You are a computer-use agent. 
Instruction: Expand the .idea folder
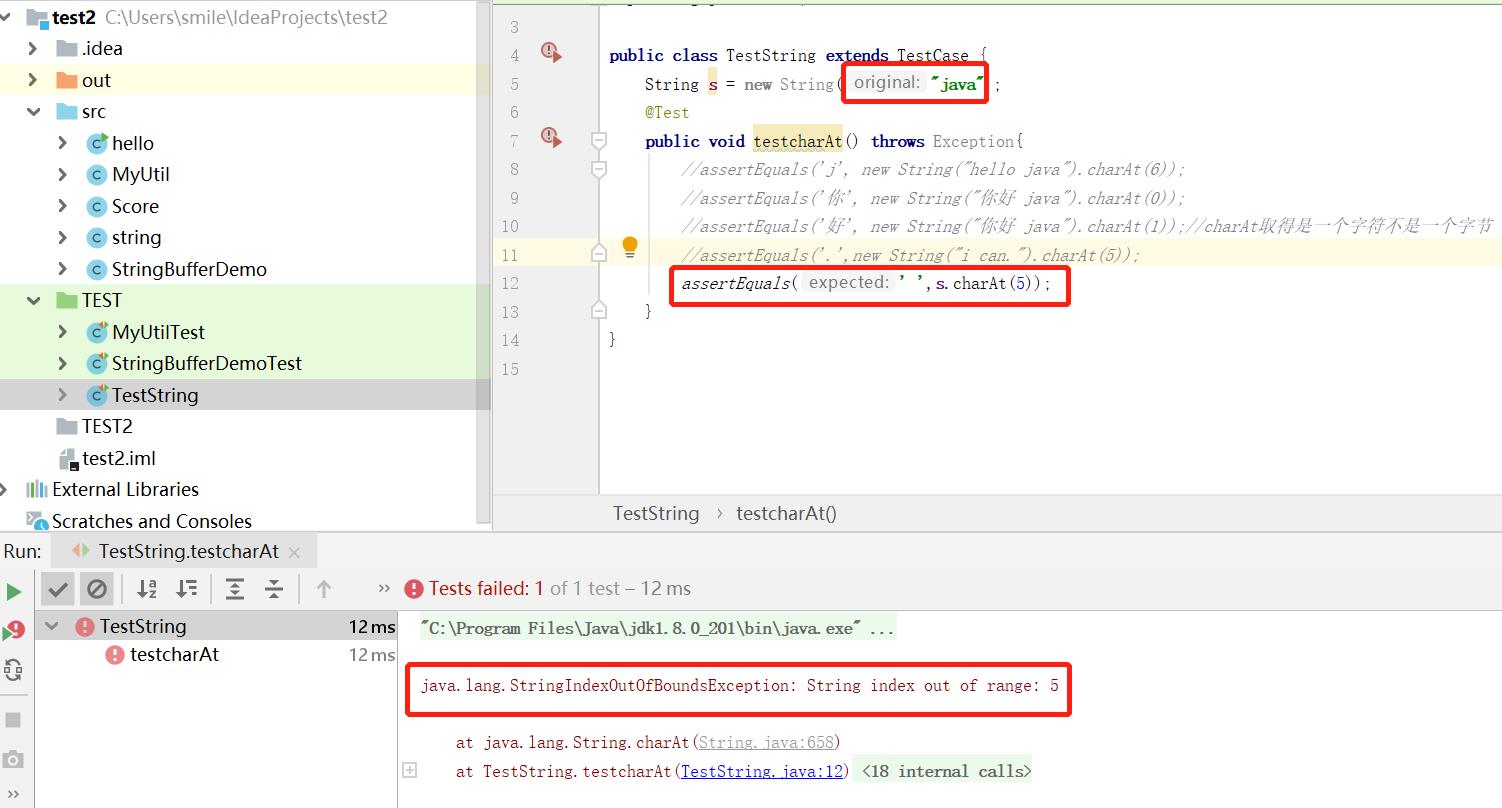click(x=33, y=48)
